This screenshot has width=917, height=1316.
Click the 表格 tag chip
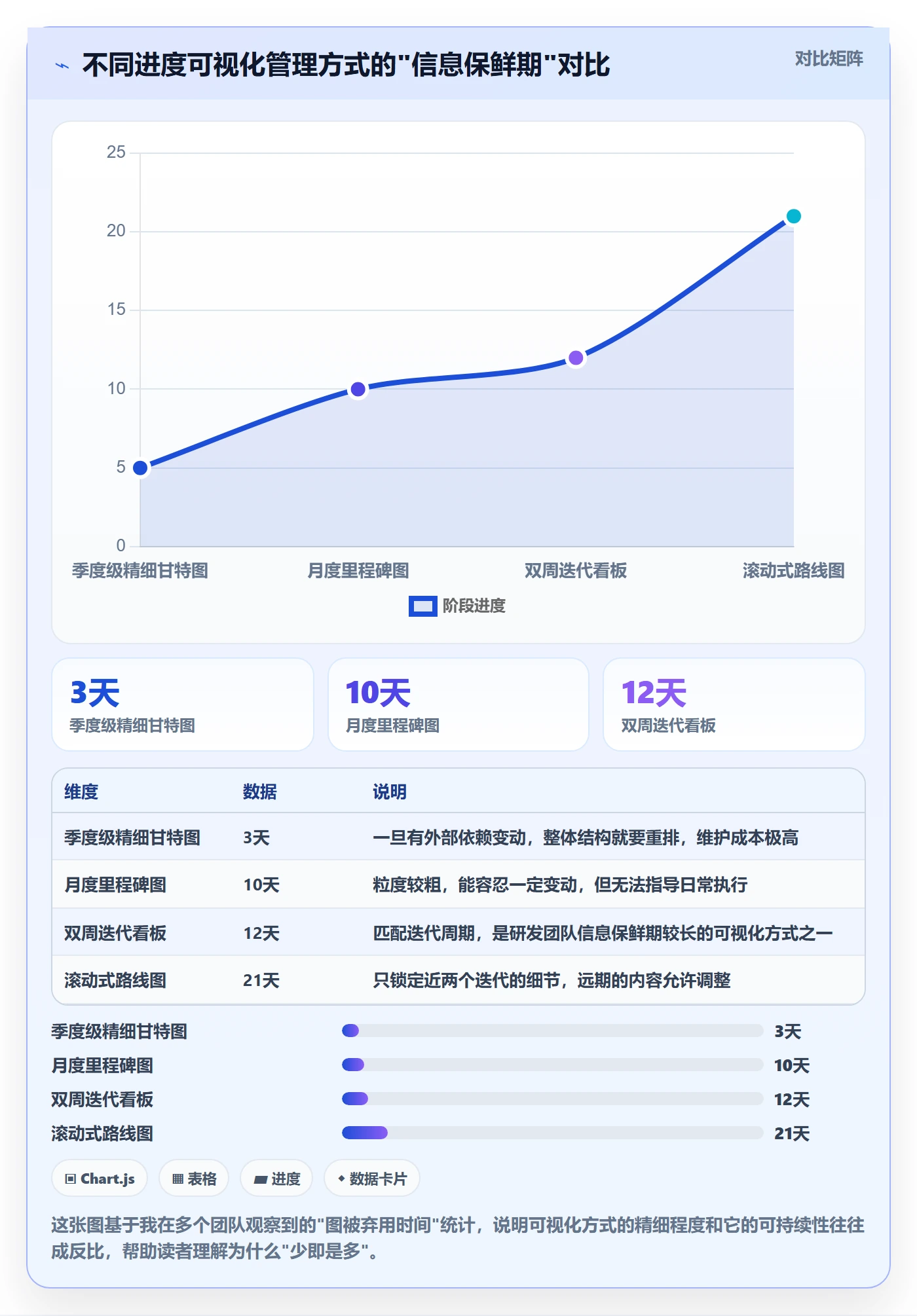pos(194,1179)
